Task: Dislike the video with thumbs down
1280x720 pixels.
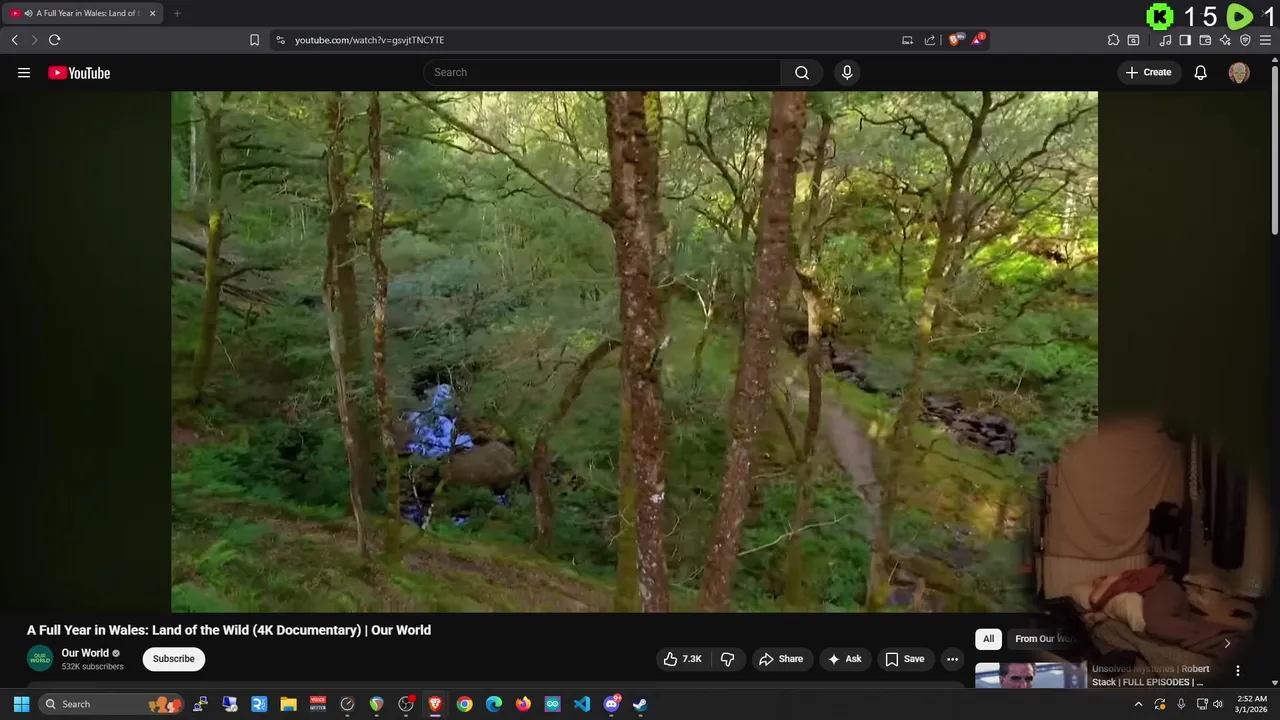Action: (x=728, y=659)
